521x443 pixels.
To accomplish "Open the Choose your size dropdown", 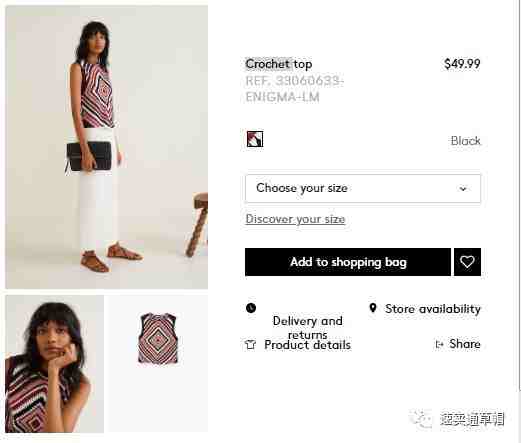I will click(x=363, y=188).
